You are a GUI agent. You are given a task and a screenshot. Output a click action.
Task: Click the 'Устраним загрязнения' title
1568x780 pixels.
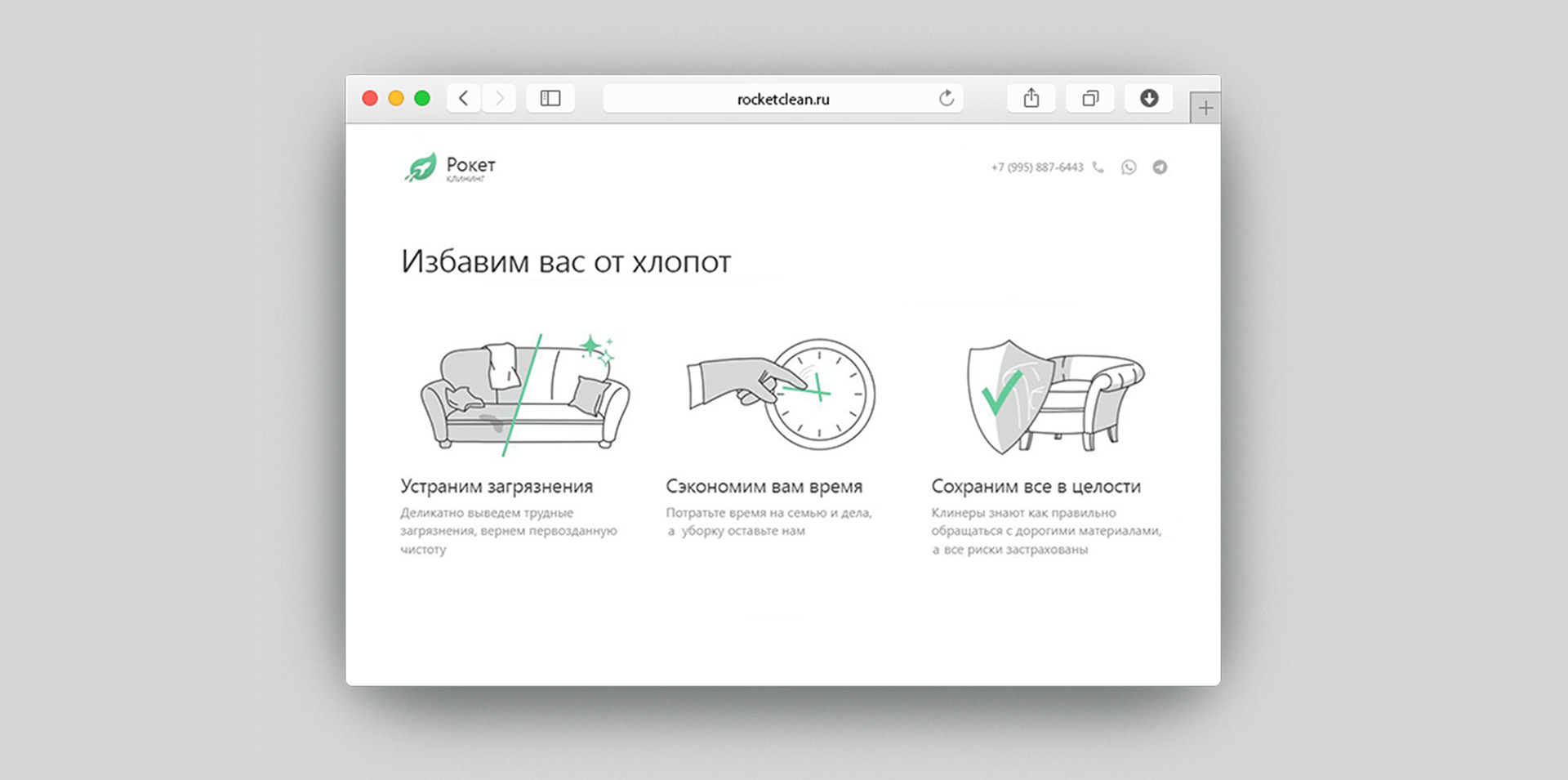pos(497,487)
